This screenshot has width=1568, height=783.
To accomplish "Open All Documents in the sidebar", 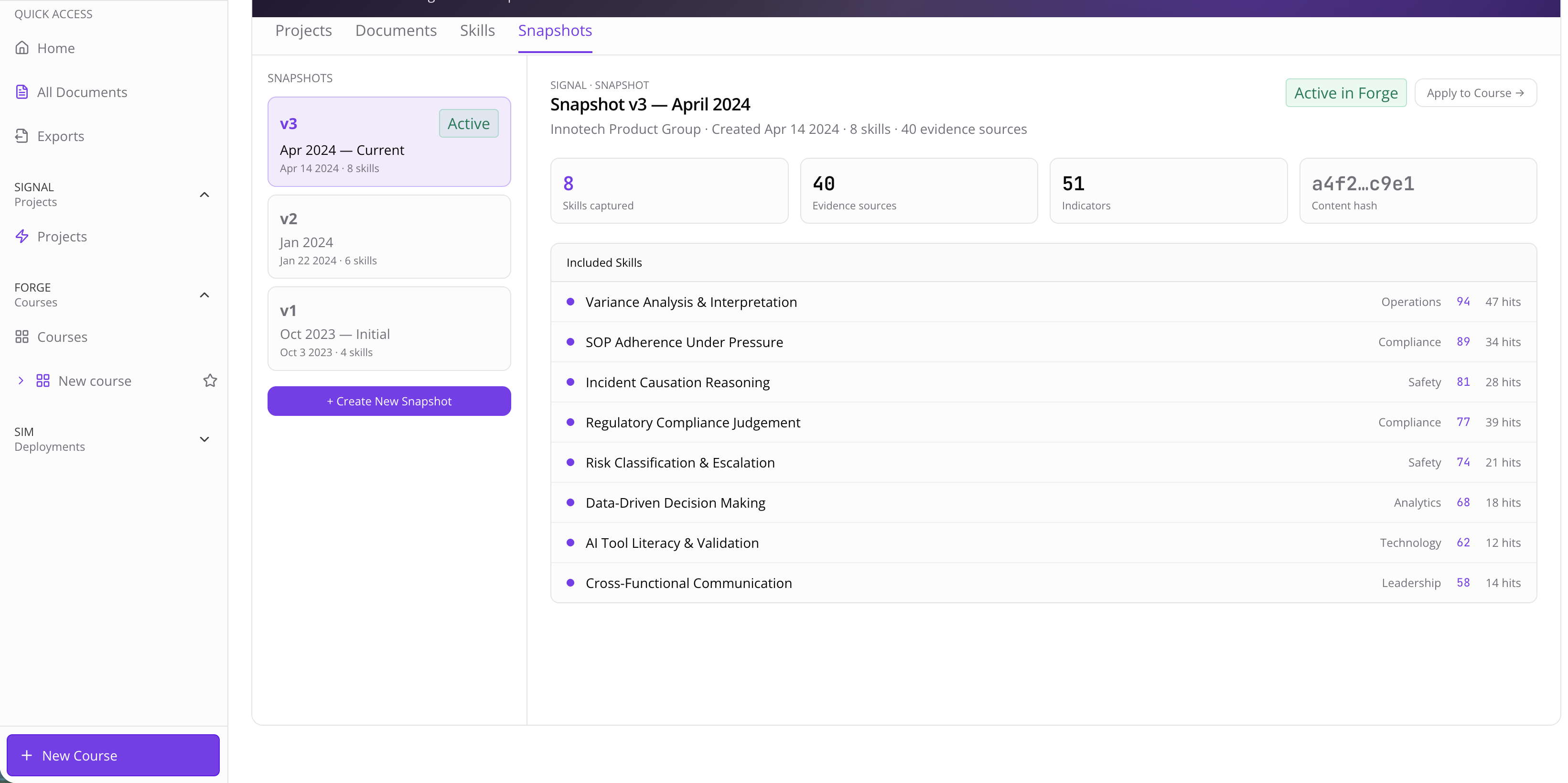I will point(82,91).
